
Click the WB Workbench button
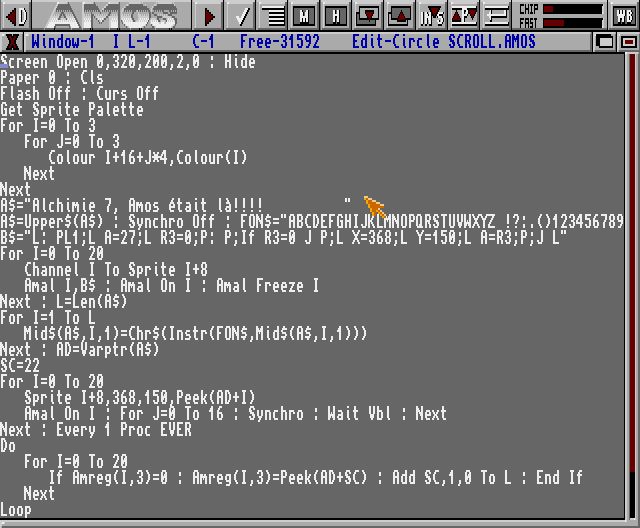point(624,16)
